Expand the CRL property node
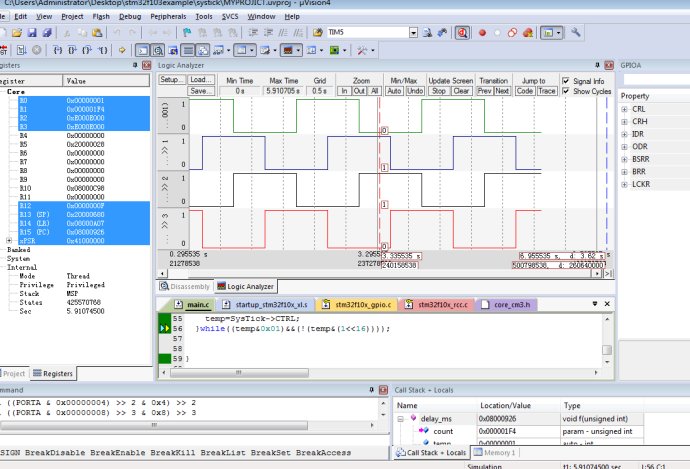This screenshot has width=690, height=469. pyautogui.click(x=625, y=108)
